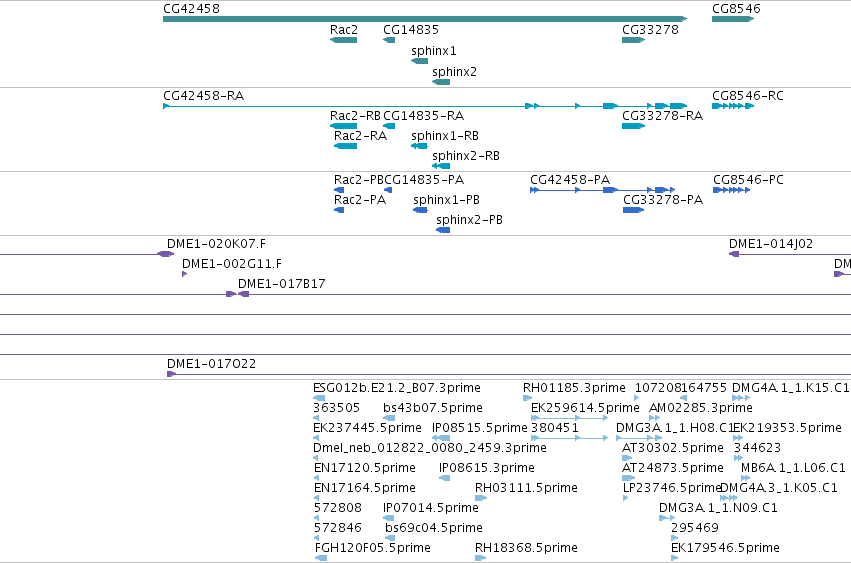Select the DMG4A.1_1.K15.C1 EST label
Viewport: 851px width, 563px height.
(790, 388)
